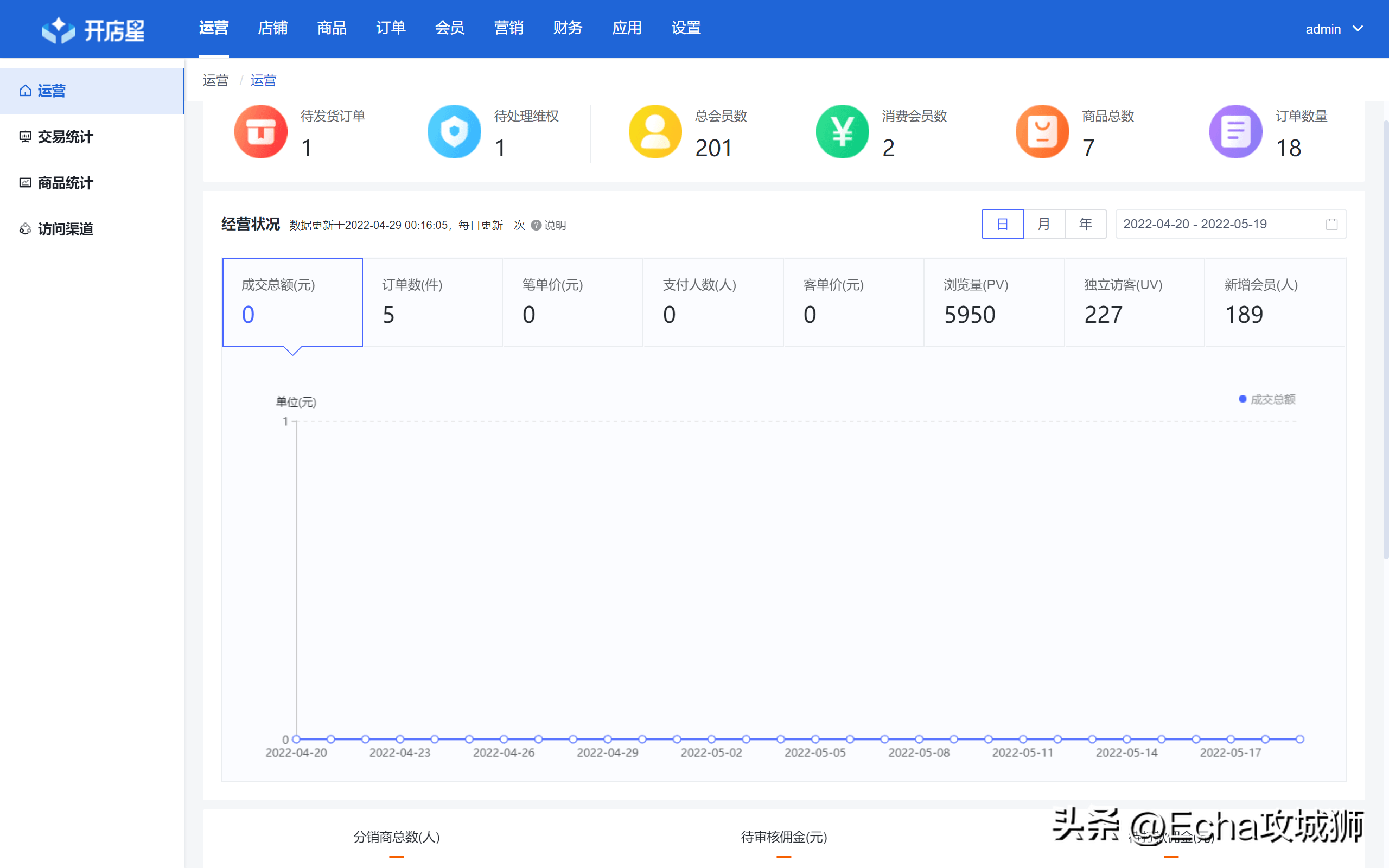Image resolution: width=1389 pixels, height=868 pixels.
Task: Select 访问渠道 in the left sidebar
Action: [x=92, y=228]
